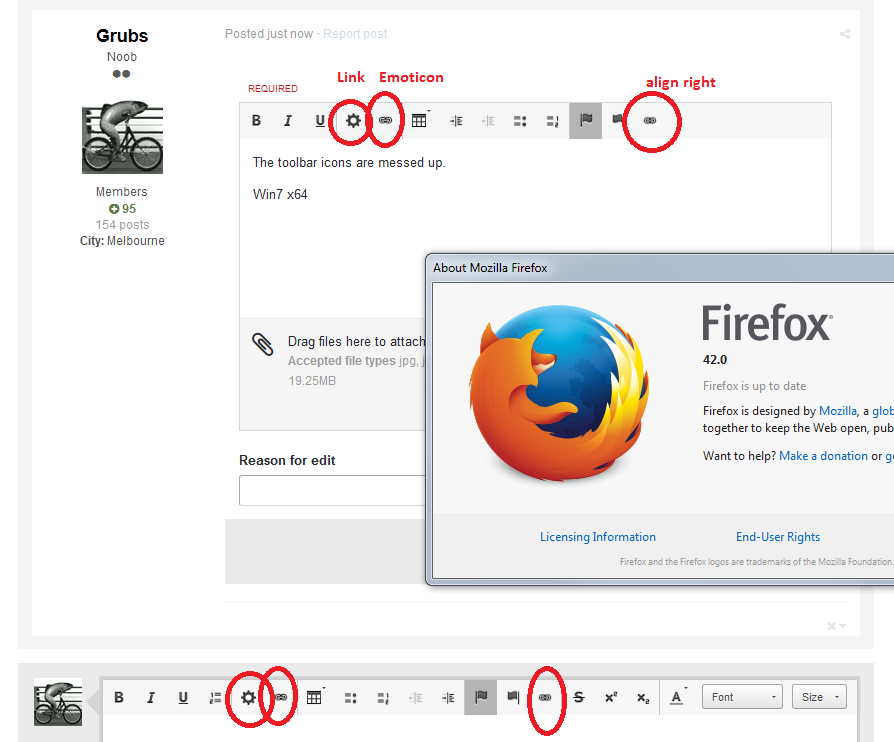Click the dark flag icon in reply toolbar
This screenshot has width=894, height=742.
pos(513,696)
